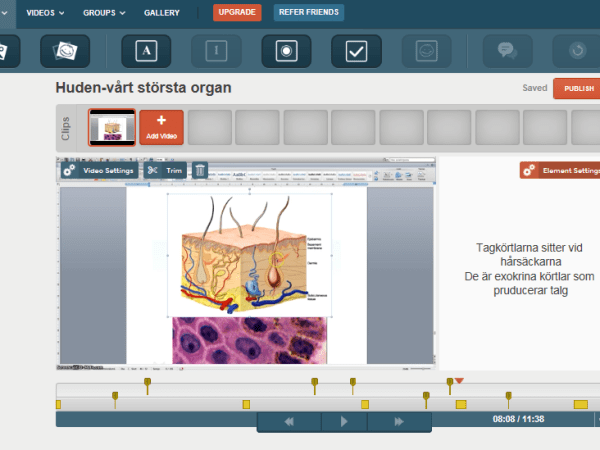
Task: Click the delete clip trash icon
Action: tap(200, 171)
